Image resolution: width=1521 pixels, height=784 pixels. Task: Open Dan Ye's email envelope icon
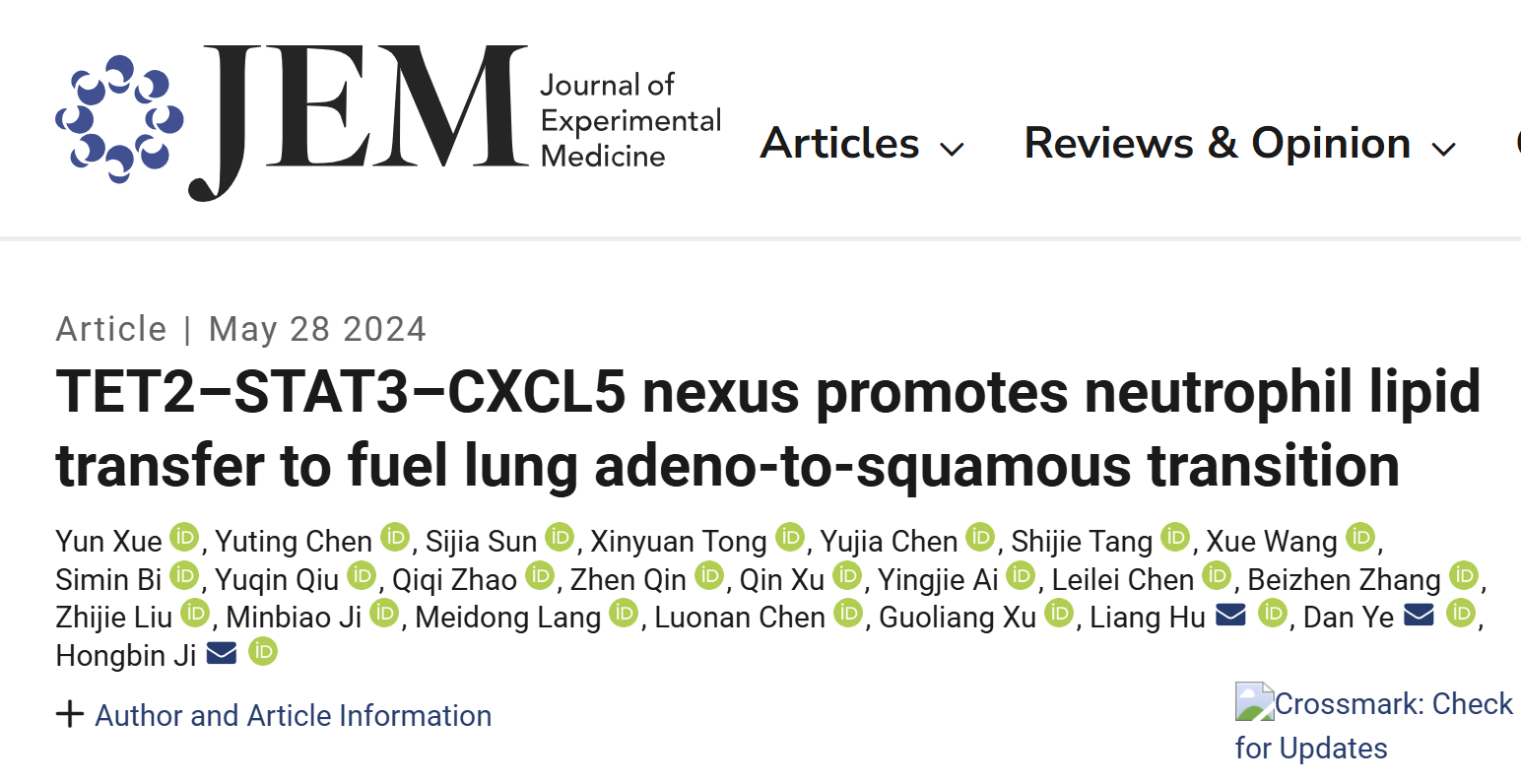[1418, 614]
